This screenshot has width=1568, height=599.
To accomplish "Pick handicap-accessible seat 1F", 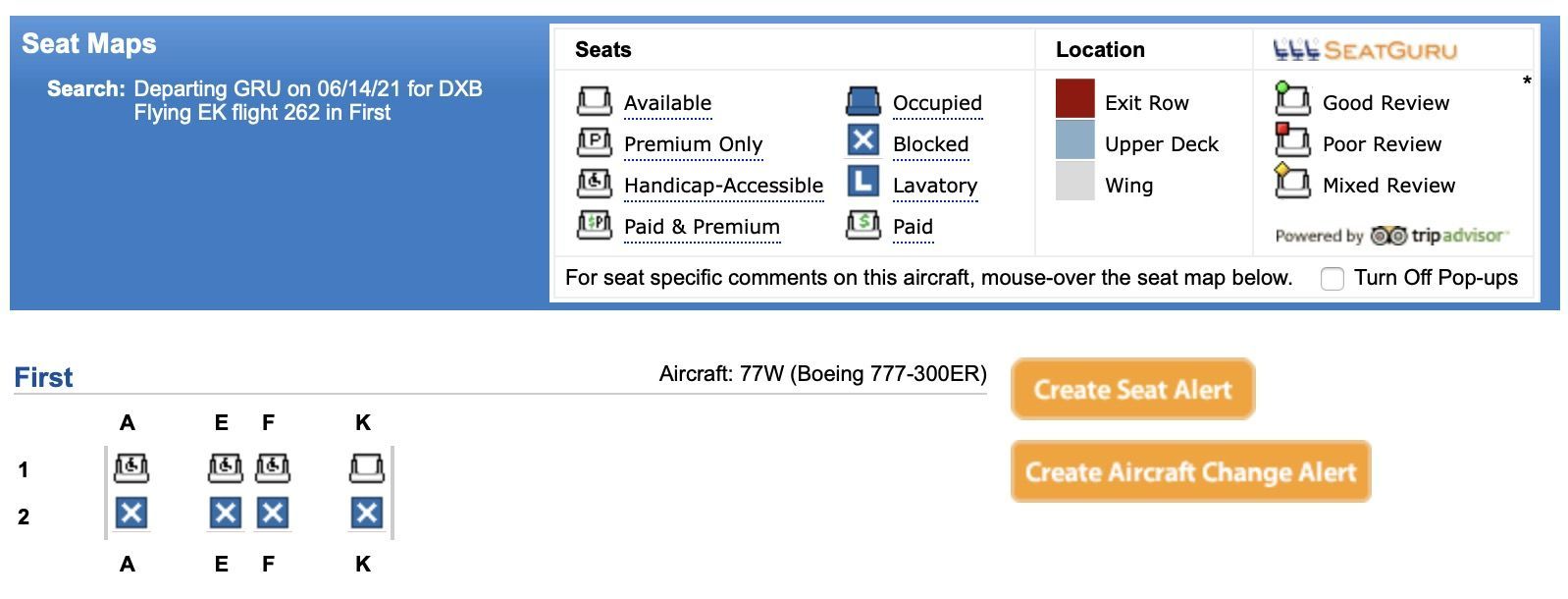I will point(273,467).
